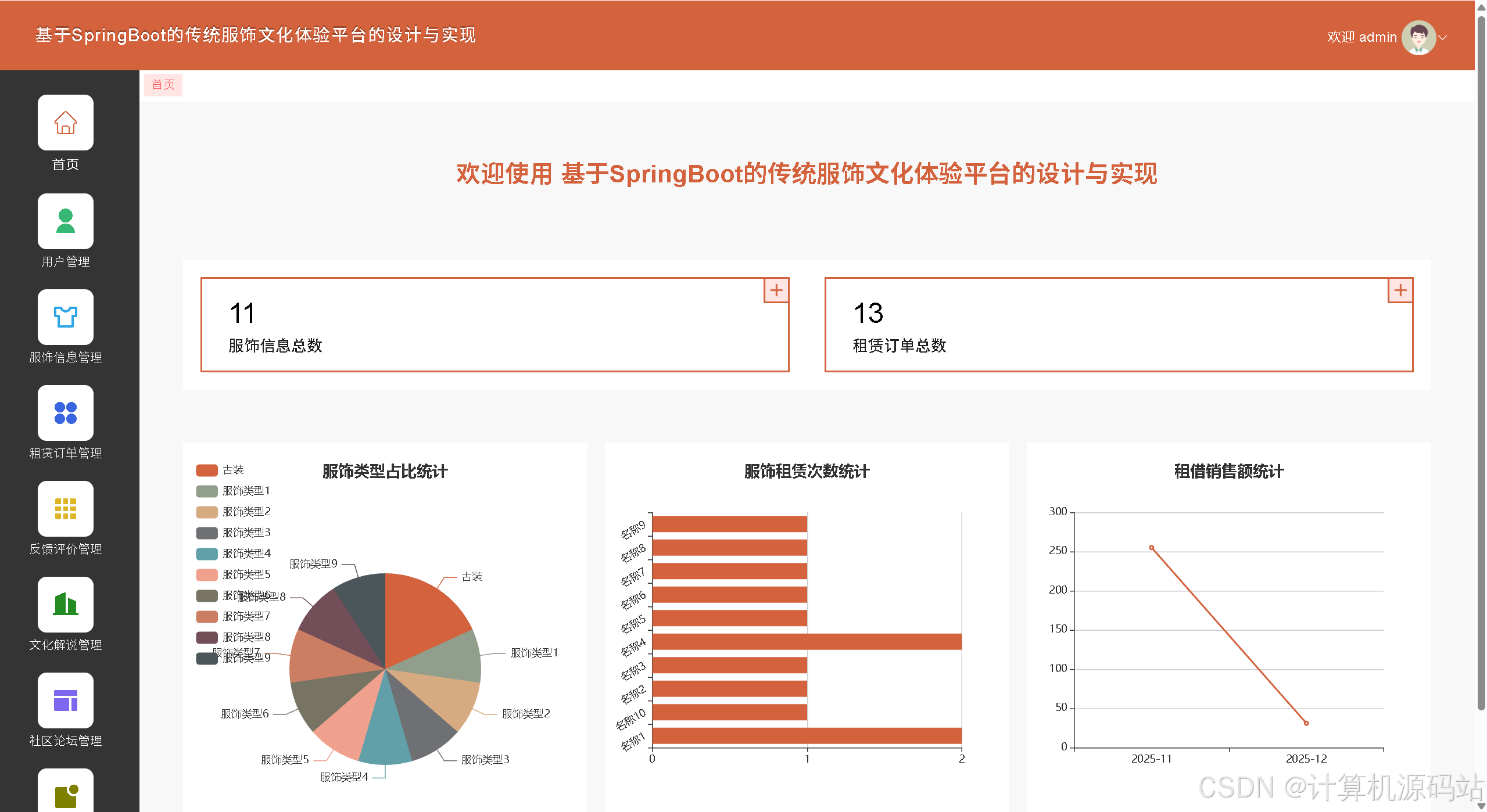
Task: Expand the admin user dropdown arrow
Action: pyautogui.click(x=1443, y=37)
